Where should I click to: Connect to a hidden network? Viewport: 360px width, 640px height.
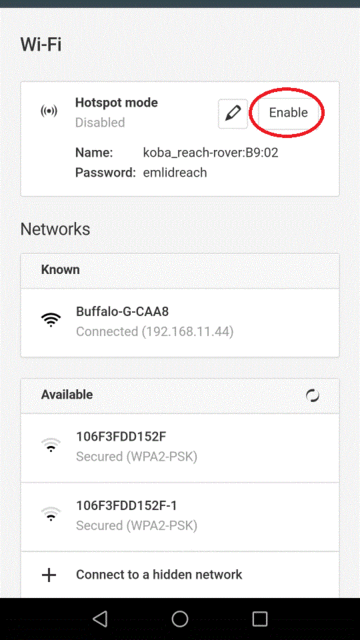pos(180,575)
